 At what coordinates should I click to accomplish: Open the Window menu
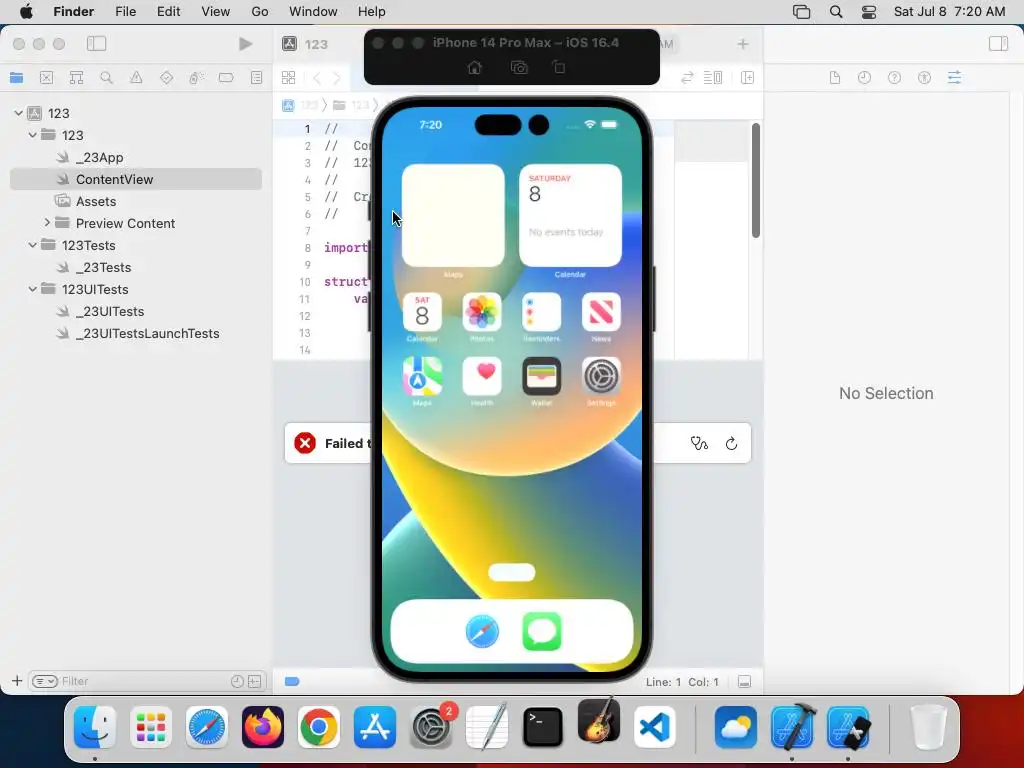(x=313, y=12)
